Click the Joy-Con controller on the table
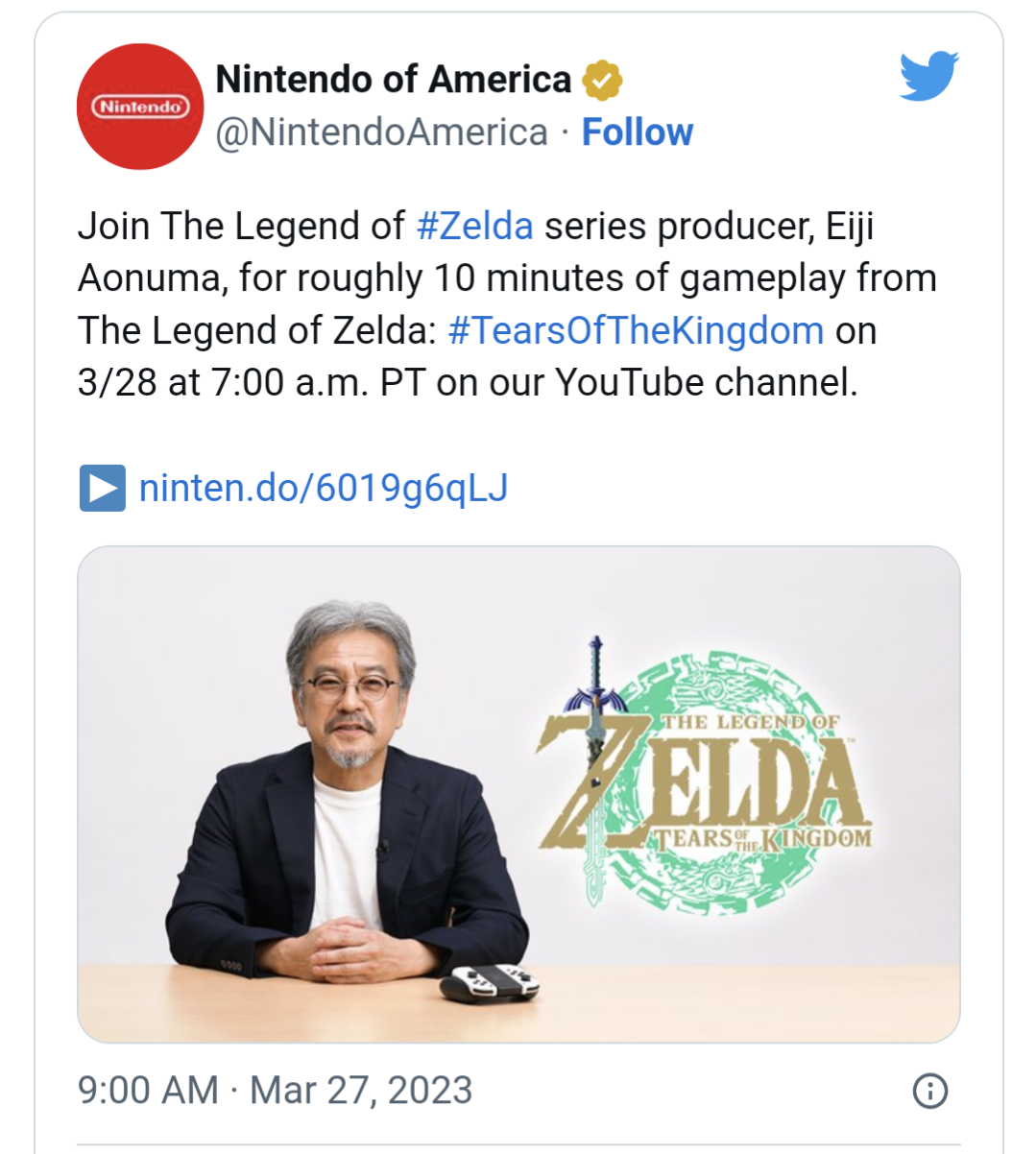 coord(490,983)
